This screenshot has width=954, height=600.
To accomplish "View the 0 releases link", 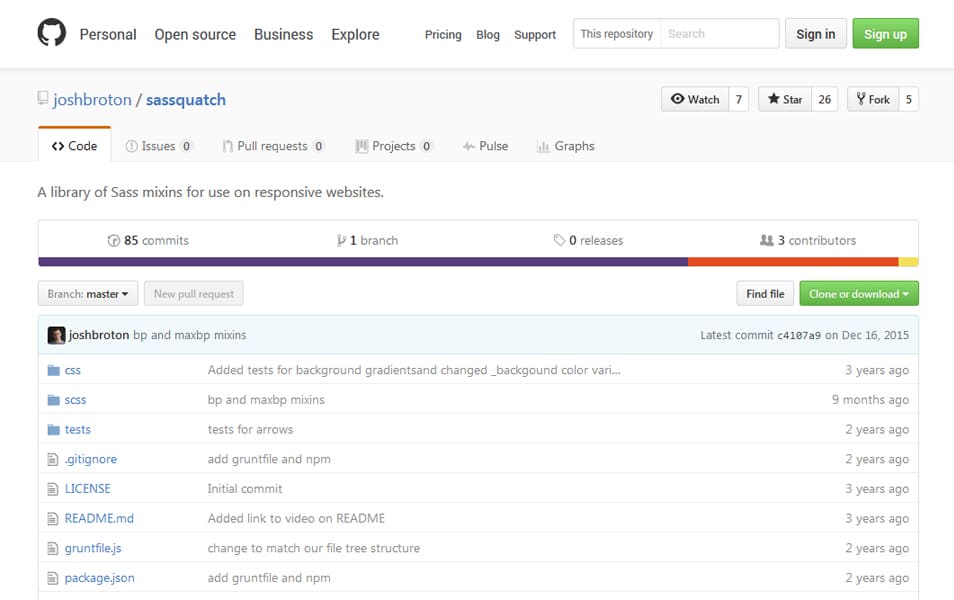I will point(588,240).
